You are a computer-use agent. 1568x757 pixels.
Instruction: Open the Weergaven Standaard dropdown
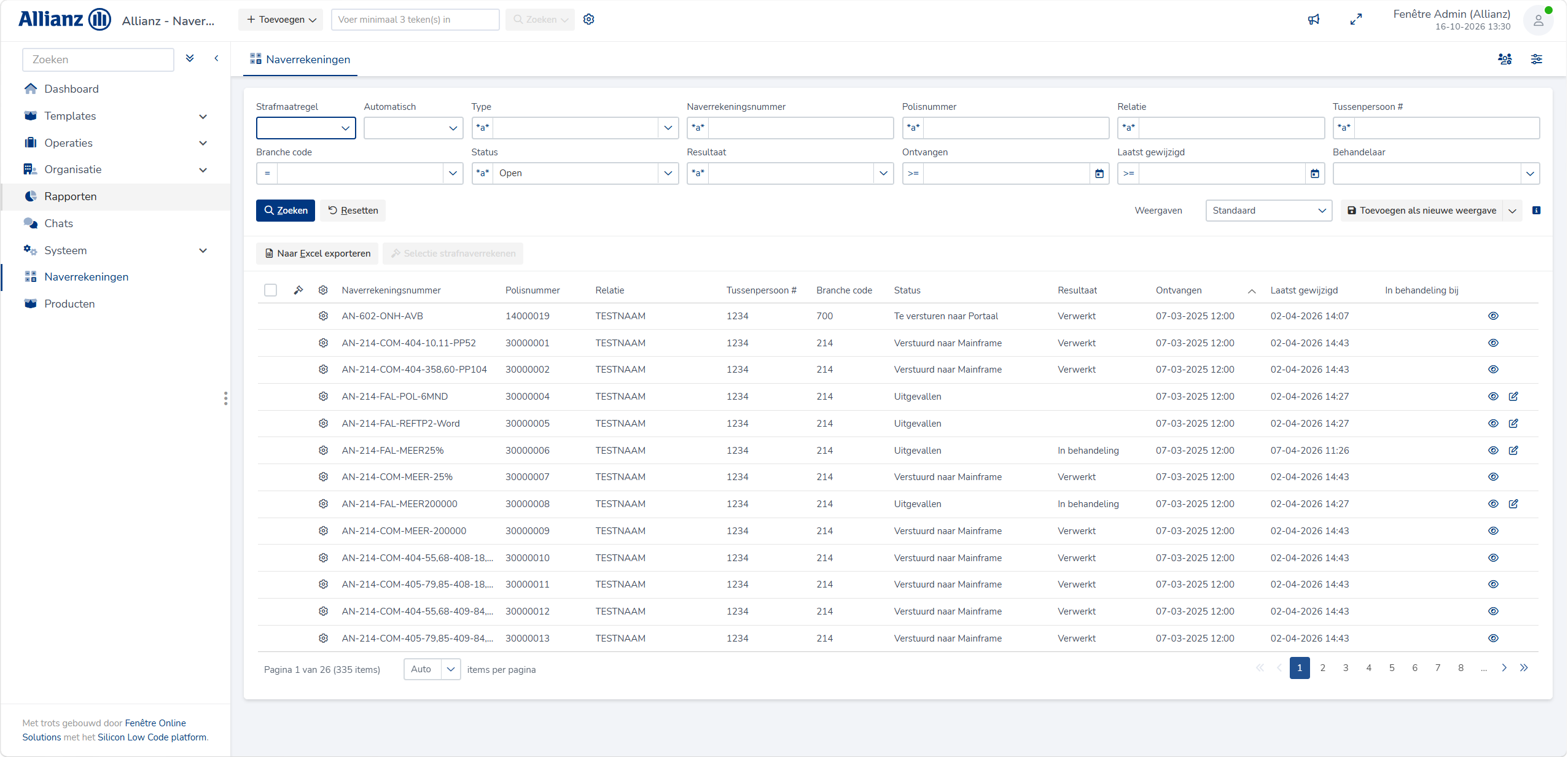1268,211
